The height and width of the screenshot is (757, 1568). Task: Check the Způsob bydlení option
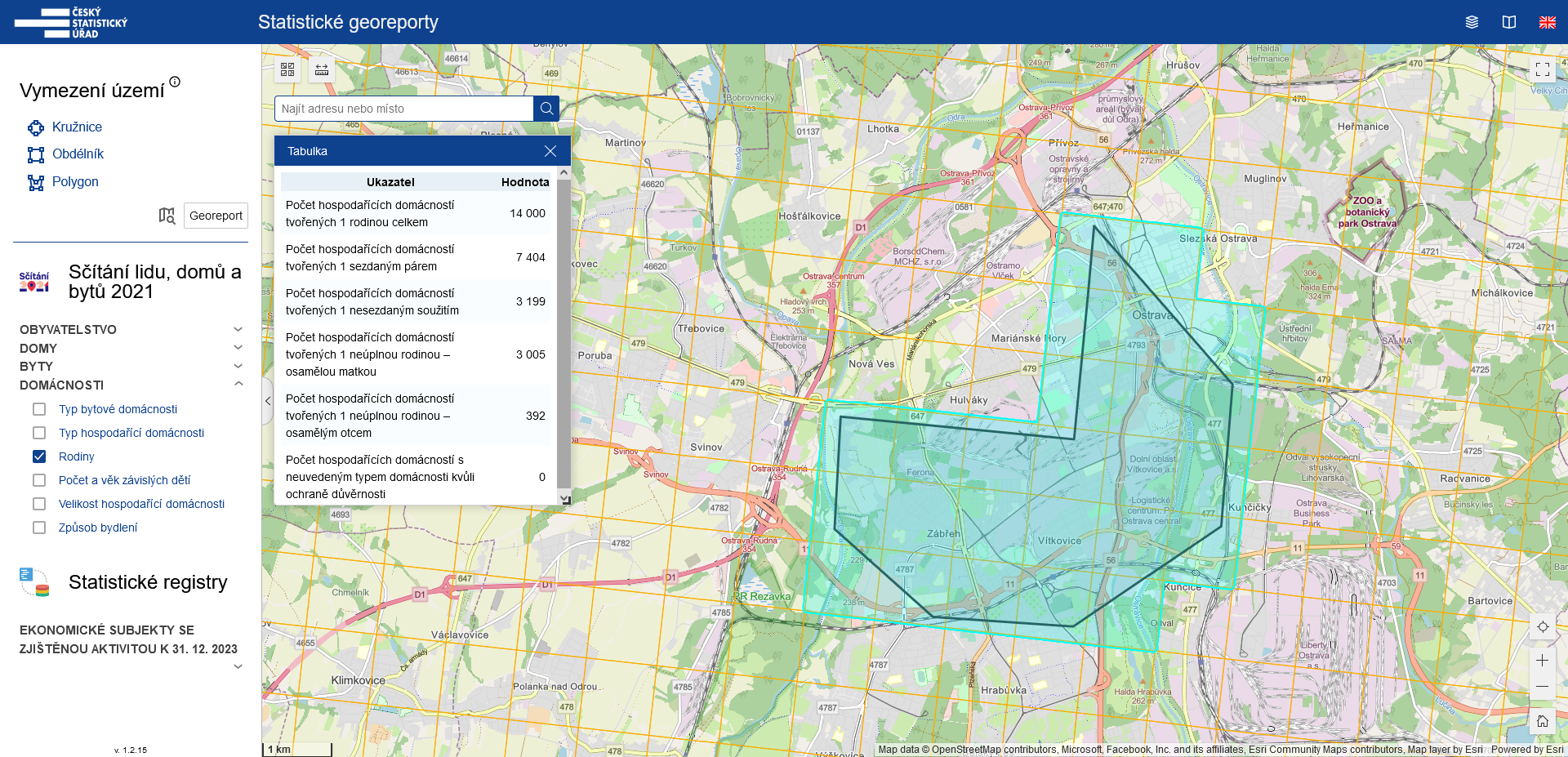[39, 528]
